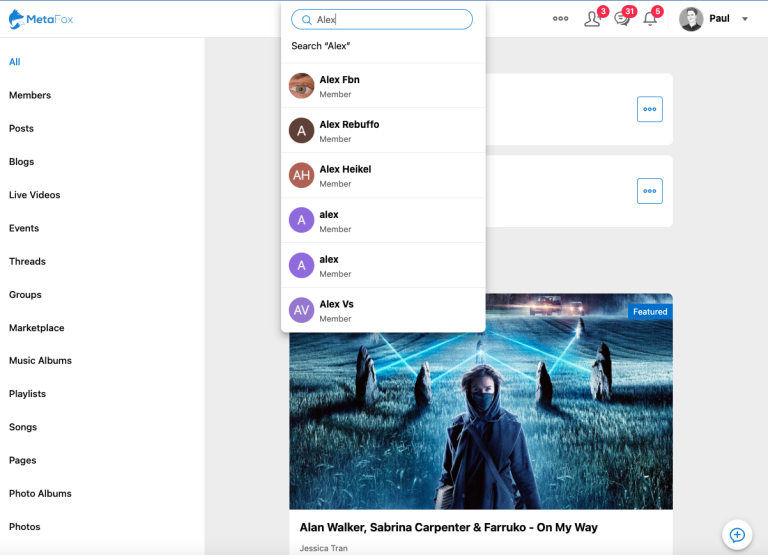Open the first card's options menu button
Viewport: 768px width, 555px height.
coord(649,109)
